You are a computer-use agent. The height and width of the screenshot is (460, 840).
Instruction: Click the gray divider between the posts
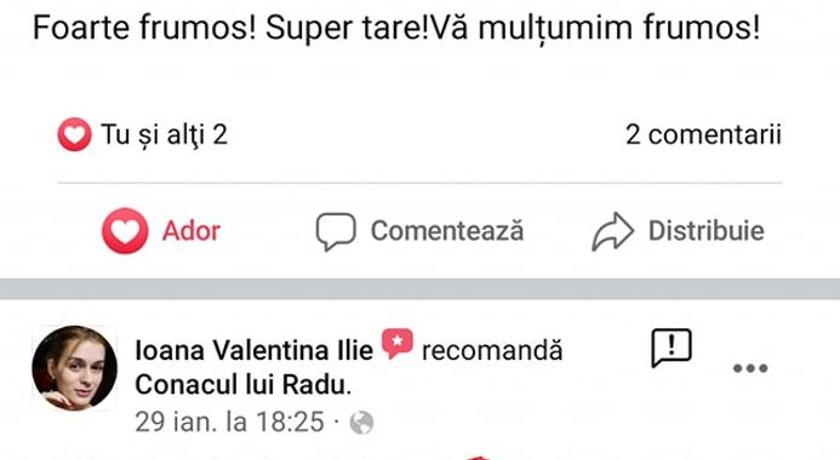coord(420,289)
